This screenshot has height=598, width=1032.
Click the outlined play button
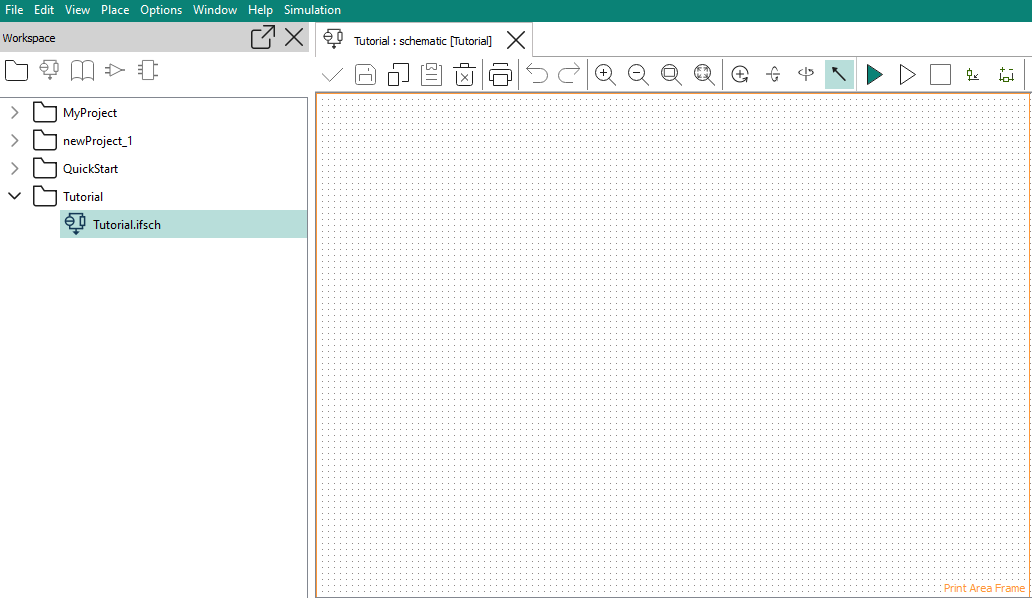[x=908, y=74]
